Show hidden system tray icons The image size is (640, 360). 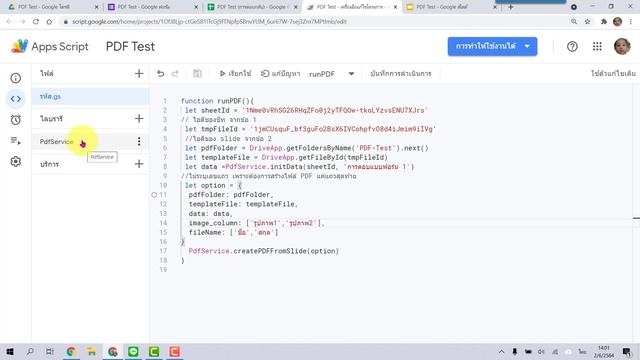(x=501, y=351)
